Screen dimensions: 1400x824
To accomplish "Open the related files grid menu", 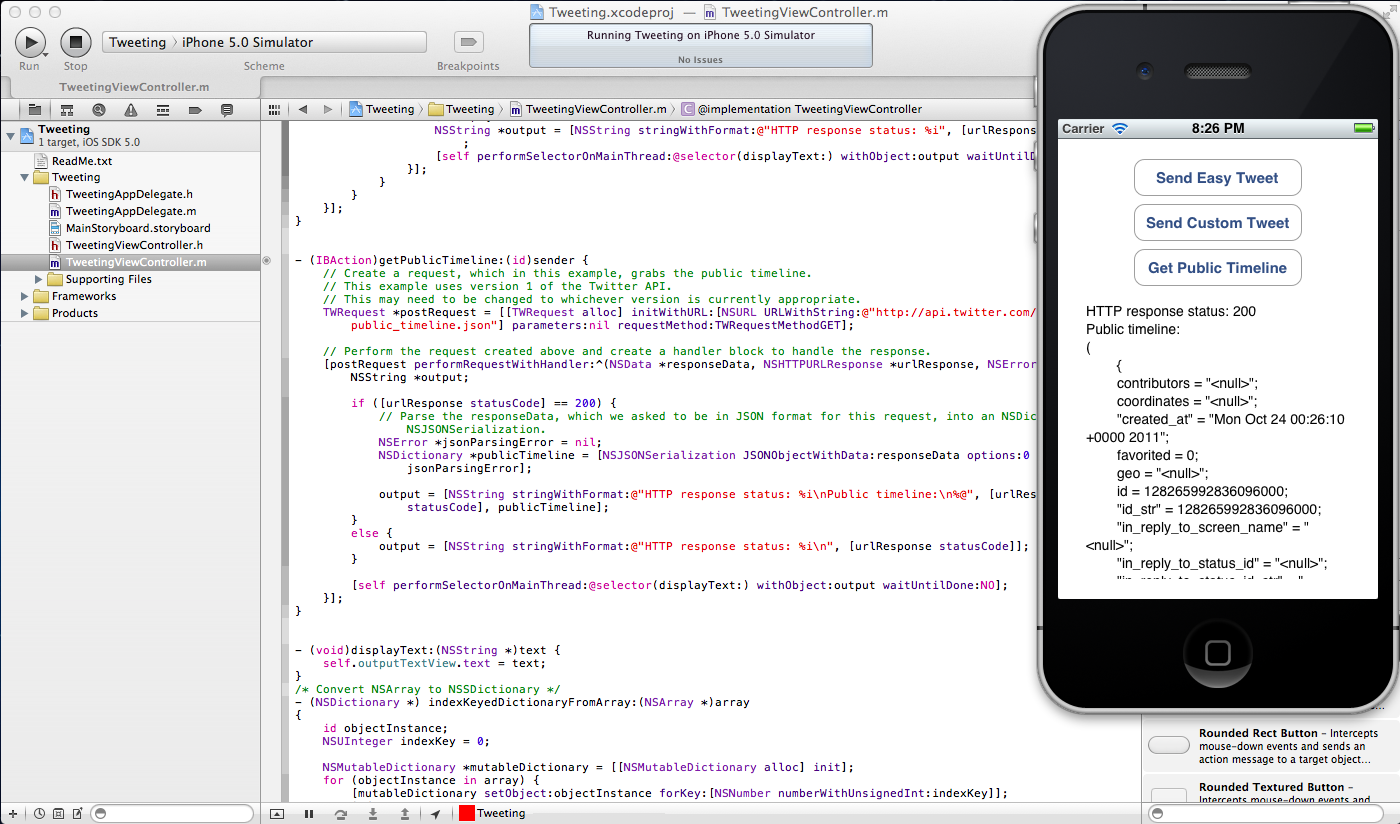I will pyautogui.click(x=274, y=109).
